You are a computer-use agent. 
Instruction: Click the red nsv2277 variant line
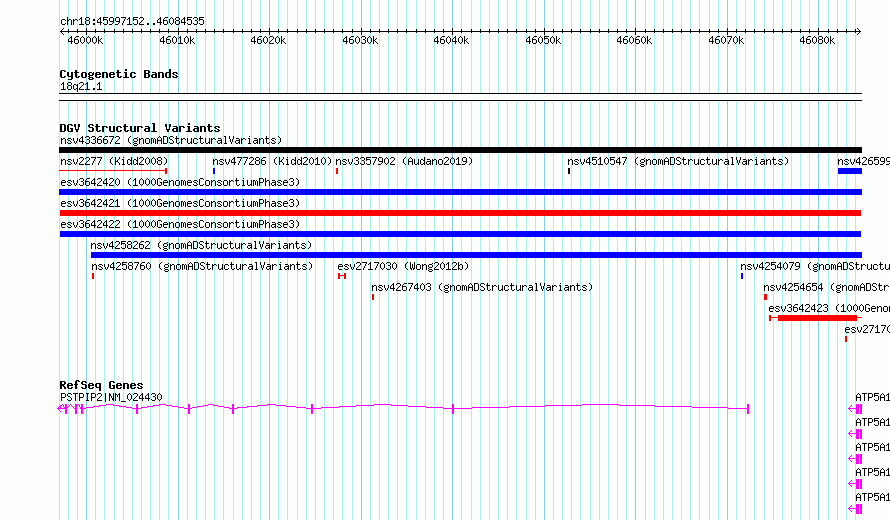pos(113,171)
